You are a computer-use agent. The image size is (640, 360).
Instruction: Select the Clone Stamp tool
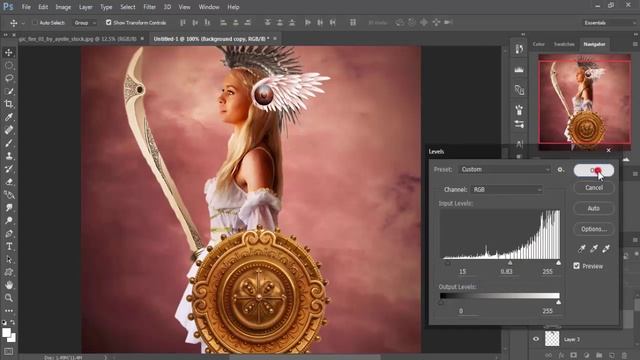(x=9, y=156)
